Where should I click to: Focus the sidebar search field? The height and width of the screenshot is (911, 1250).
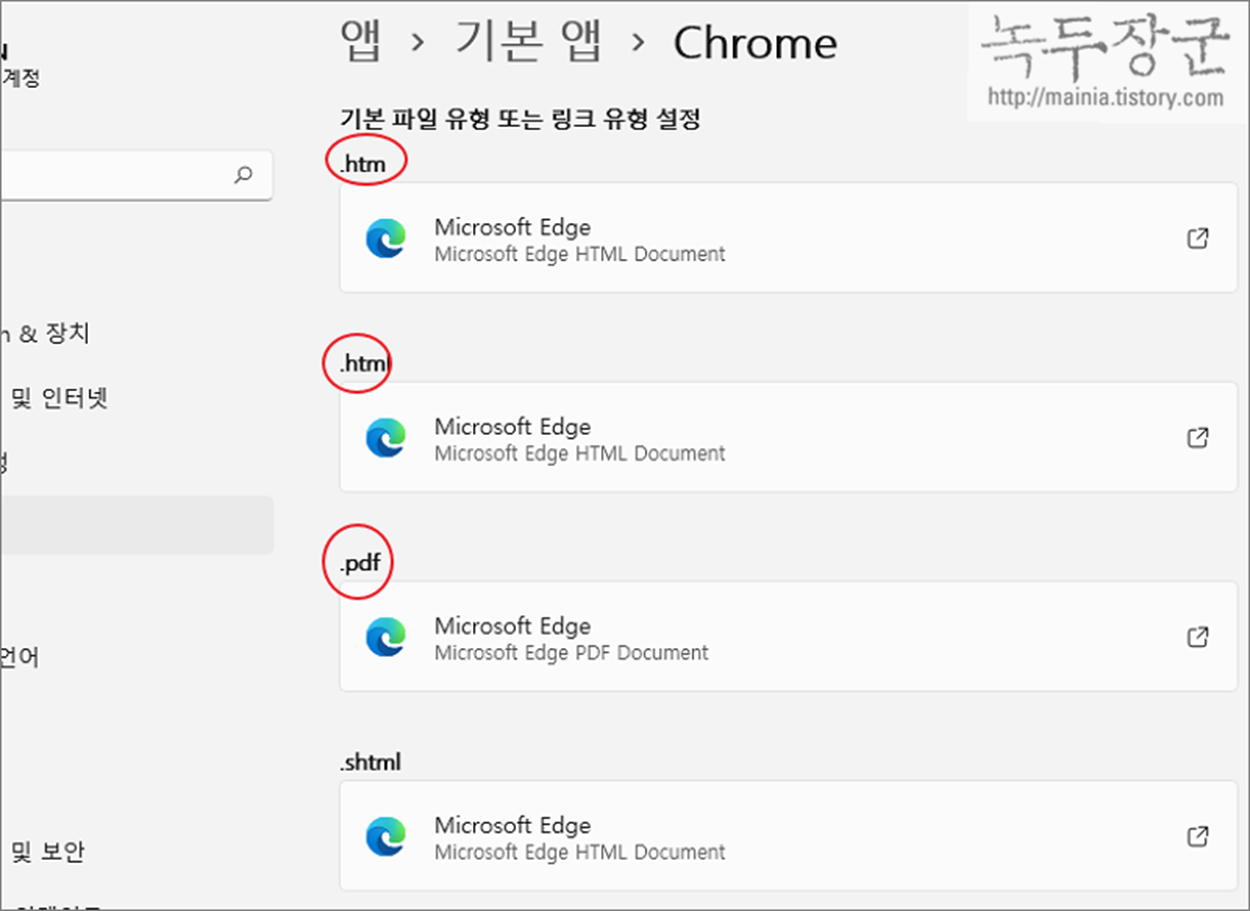click(x=136, y=175)
